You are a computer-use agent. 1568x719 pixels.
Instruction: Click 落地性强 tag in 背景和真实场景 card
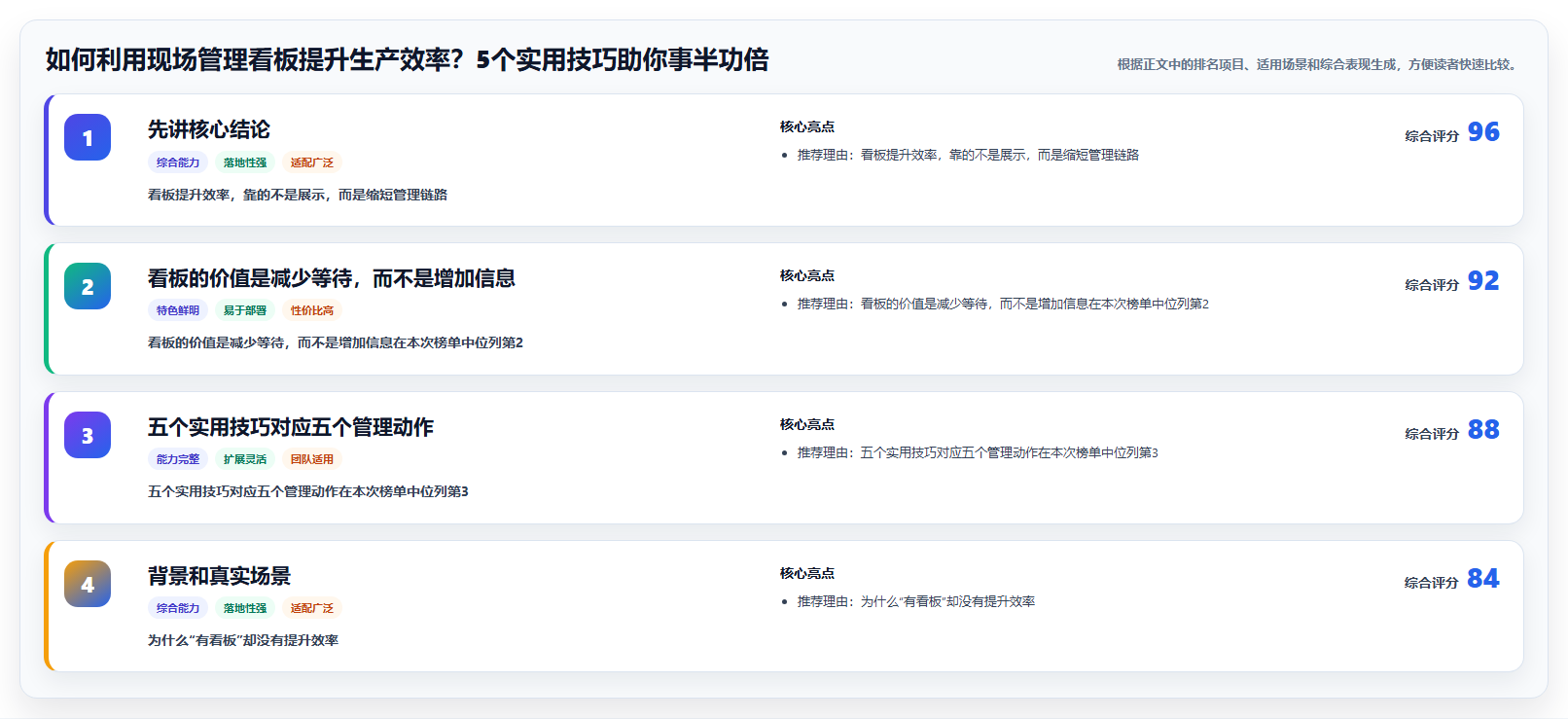245,608
